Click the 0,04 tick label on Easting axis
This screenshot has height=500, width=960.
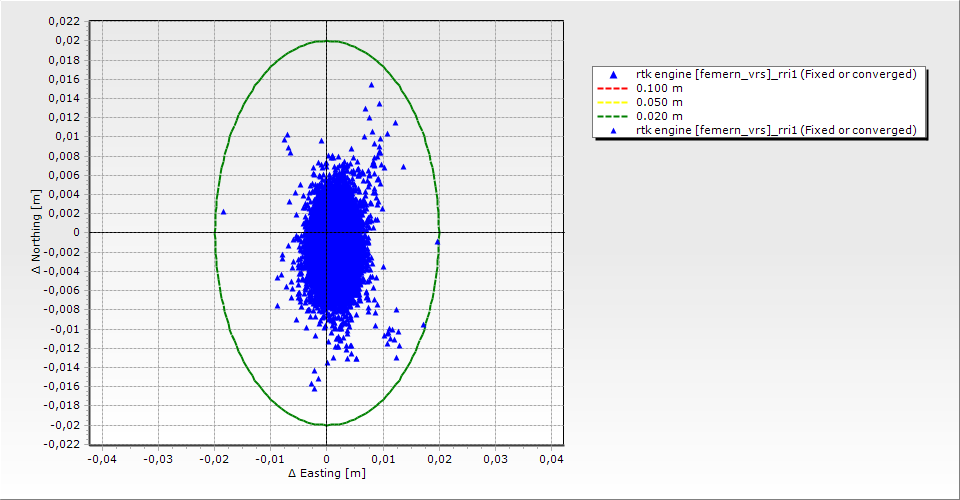tap(551, 458)
